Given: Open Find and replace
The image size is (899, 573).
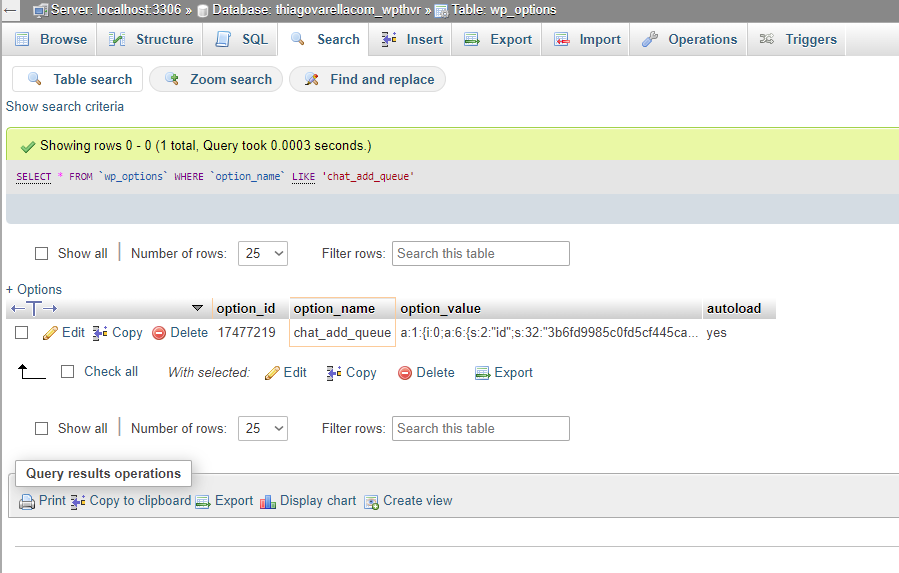Looking at the screenshot, I should [368, 79].
